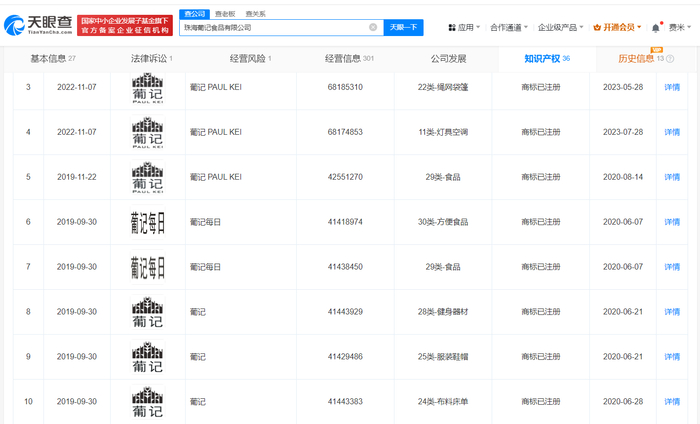Click the trademark logo in row 10
The height and width of the screenshot is (424, 700).
pos(147,401)
